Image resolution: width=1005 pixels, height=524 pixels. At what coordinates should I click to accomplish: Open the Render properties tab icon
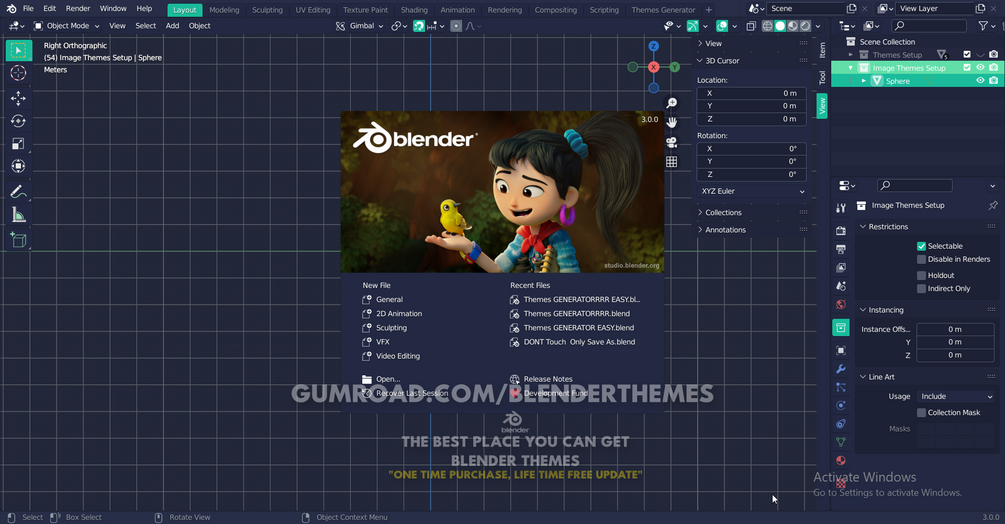(x=841, y=231)
